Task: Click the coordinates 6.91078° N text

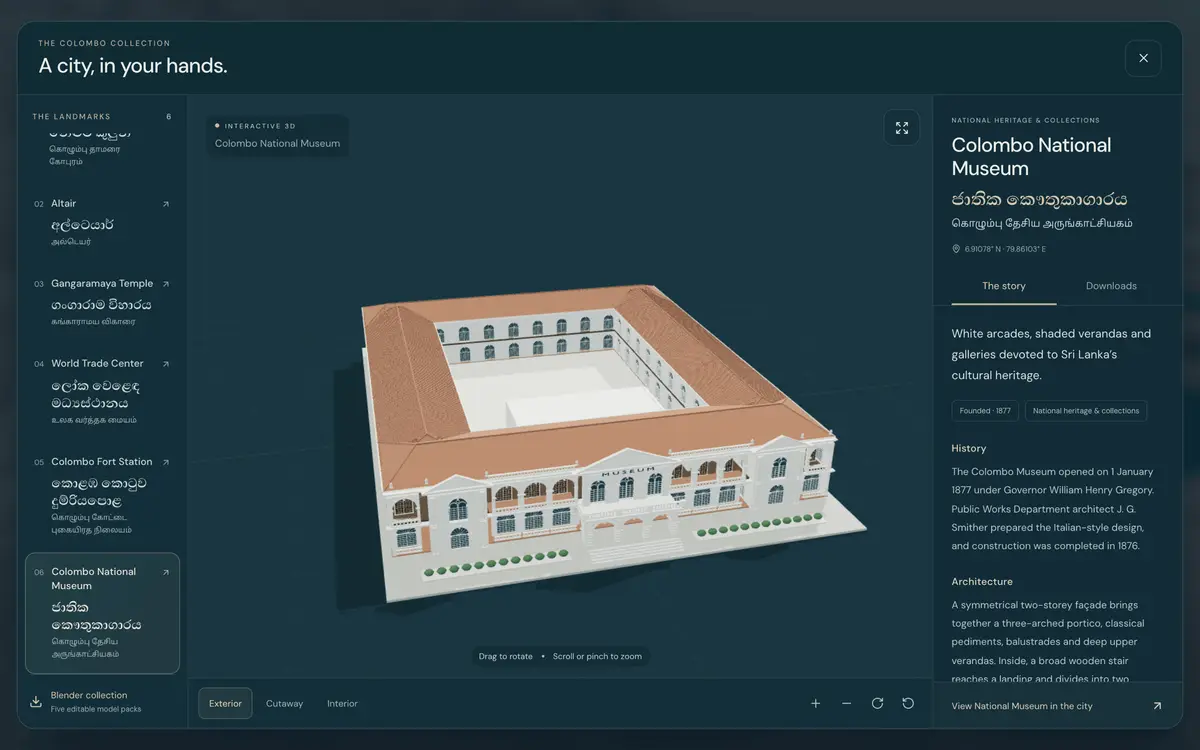Action: [1005, 249]
